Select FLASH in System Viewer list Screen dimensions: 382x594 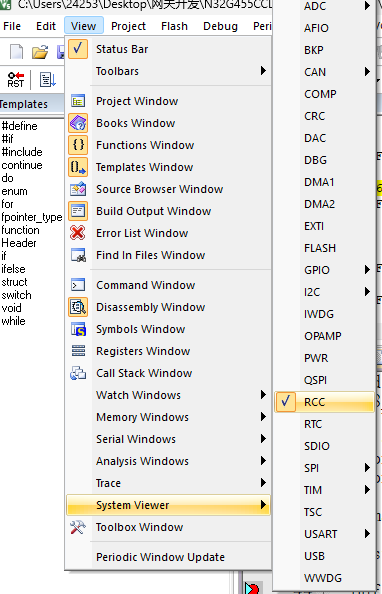pyautogui.click(x=320, y=248)
